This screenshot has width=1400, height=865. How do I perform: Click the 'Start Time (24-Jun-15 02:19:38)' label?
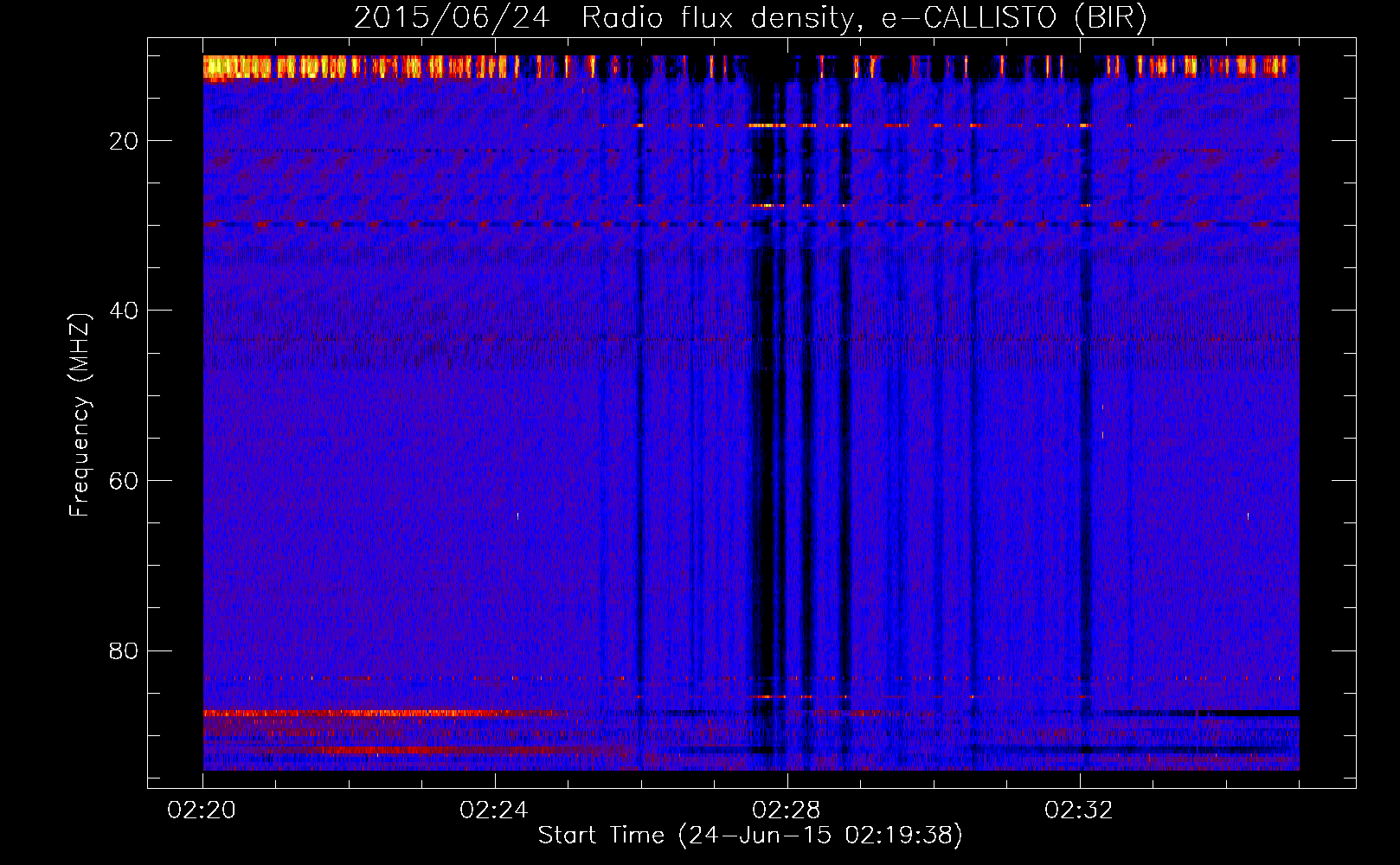pyautogui.click(x=750, y=836)
